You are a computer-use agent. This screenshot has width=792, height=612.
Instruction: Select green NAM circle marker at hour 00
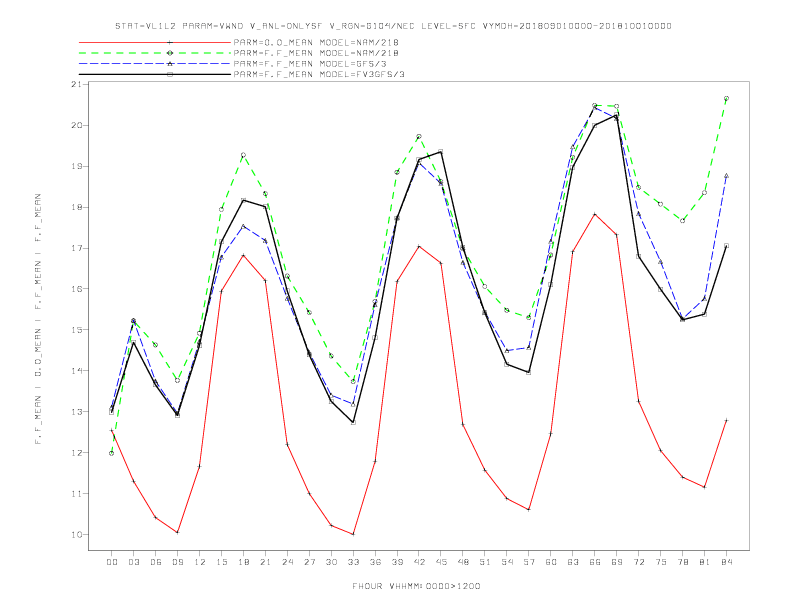click(112, 453)
